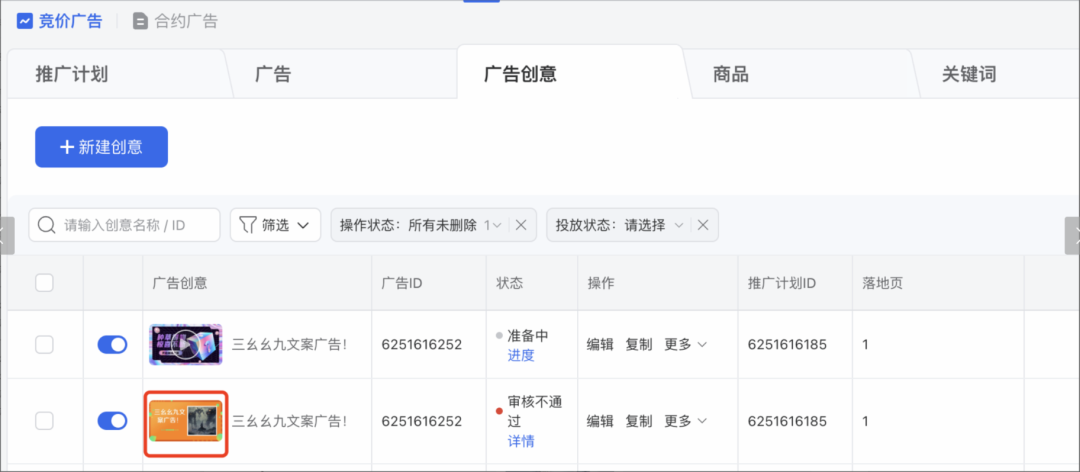Screen dimensions: 1080x472
Task: Open the 关键词 tab
Action: 968,74
